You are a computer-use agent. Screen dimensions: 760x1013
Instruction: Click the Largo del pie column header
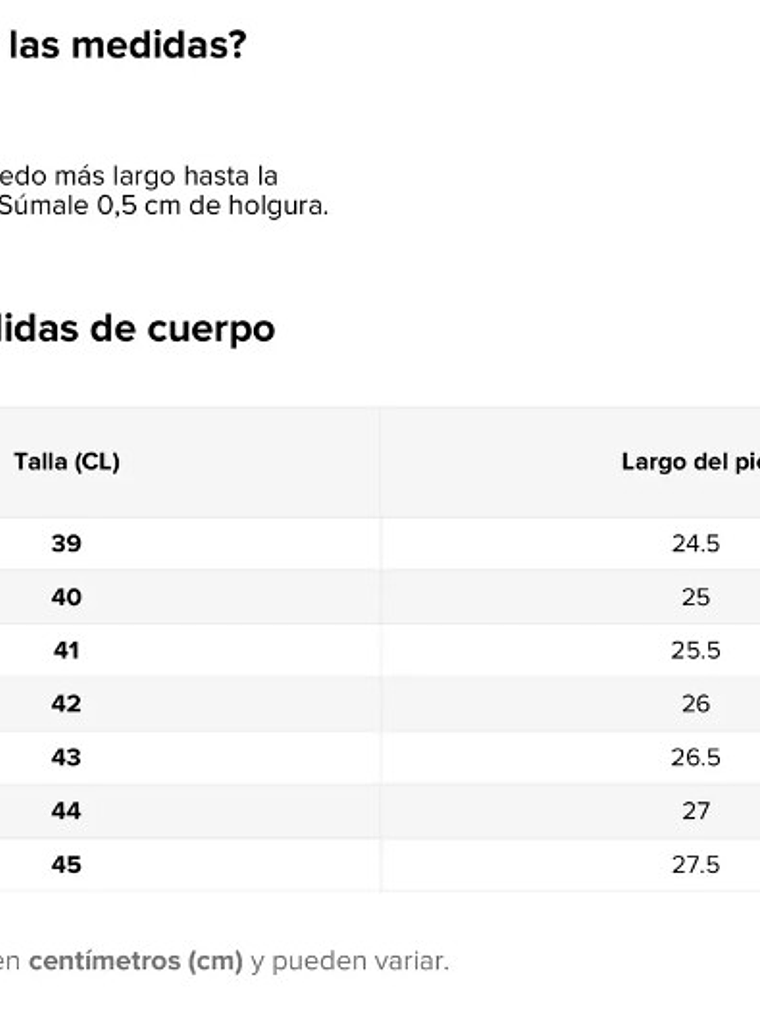690,462
